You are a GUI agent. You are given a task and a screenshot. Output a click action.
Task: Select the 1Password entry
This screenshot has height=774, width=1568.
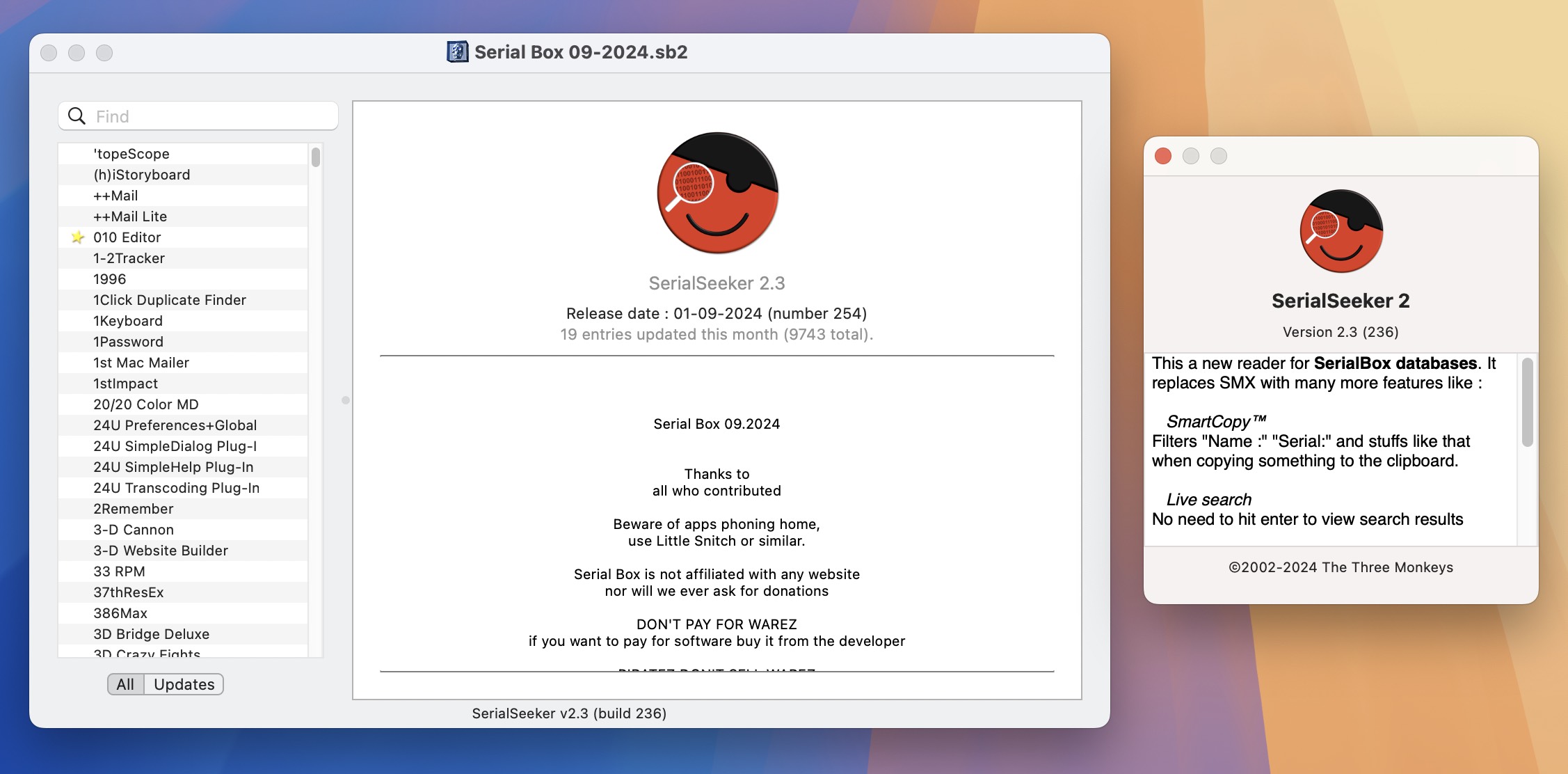point(184,342)
